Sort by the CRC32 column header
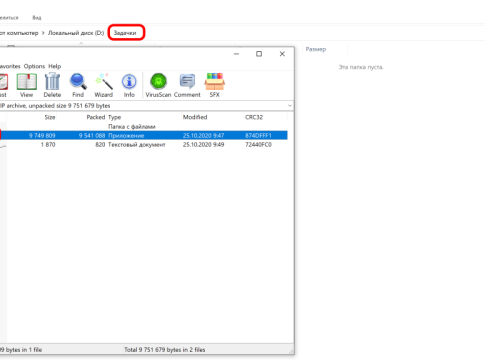Image resolution: width=485 pixels, height=360 pixels. tap(254, 117)
